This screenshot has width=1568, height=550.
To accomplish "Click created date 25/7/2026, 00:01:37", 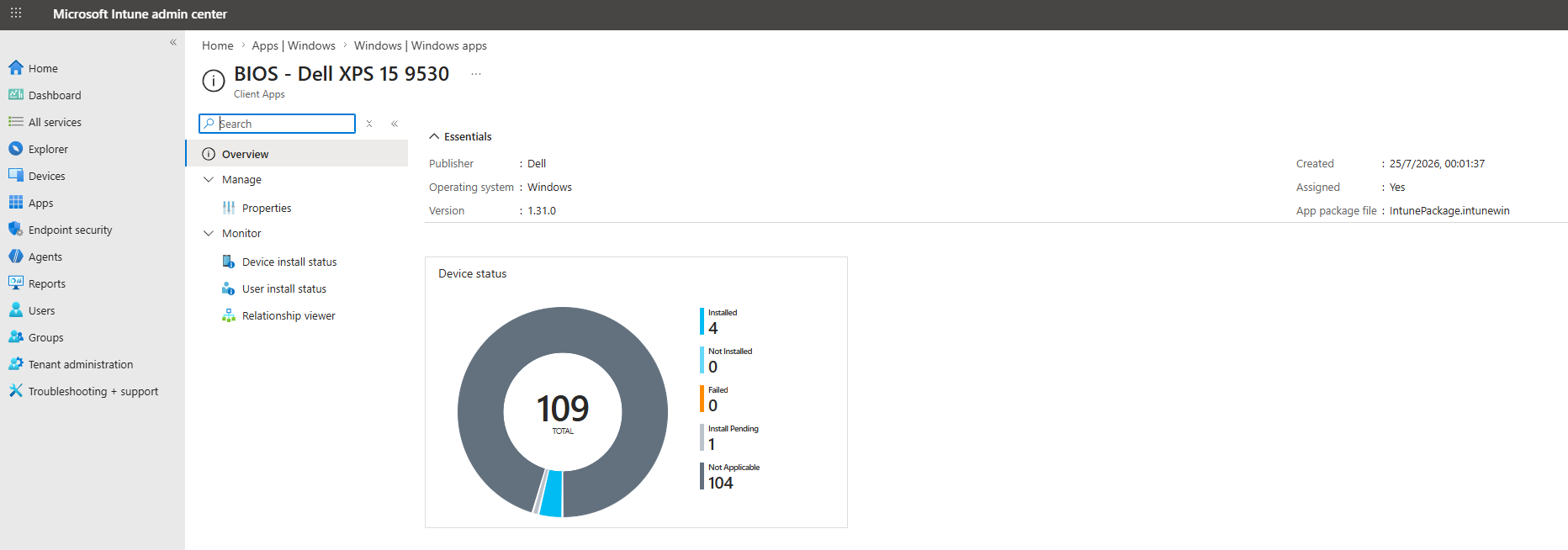I will pos(1437,163).
